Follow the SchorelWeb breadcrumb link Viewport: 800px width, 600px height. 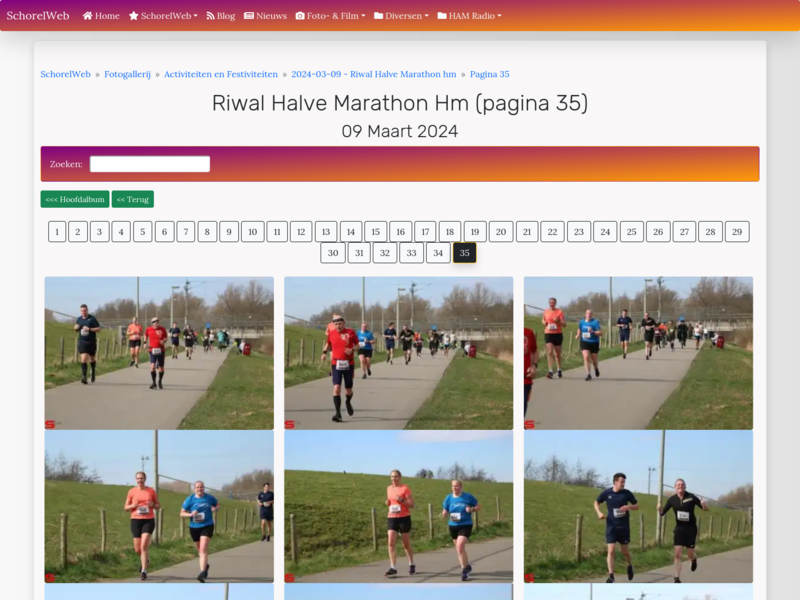tap(65, 74)
